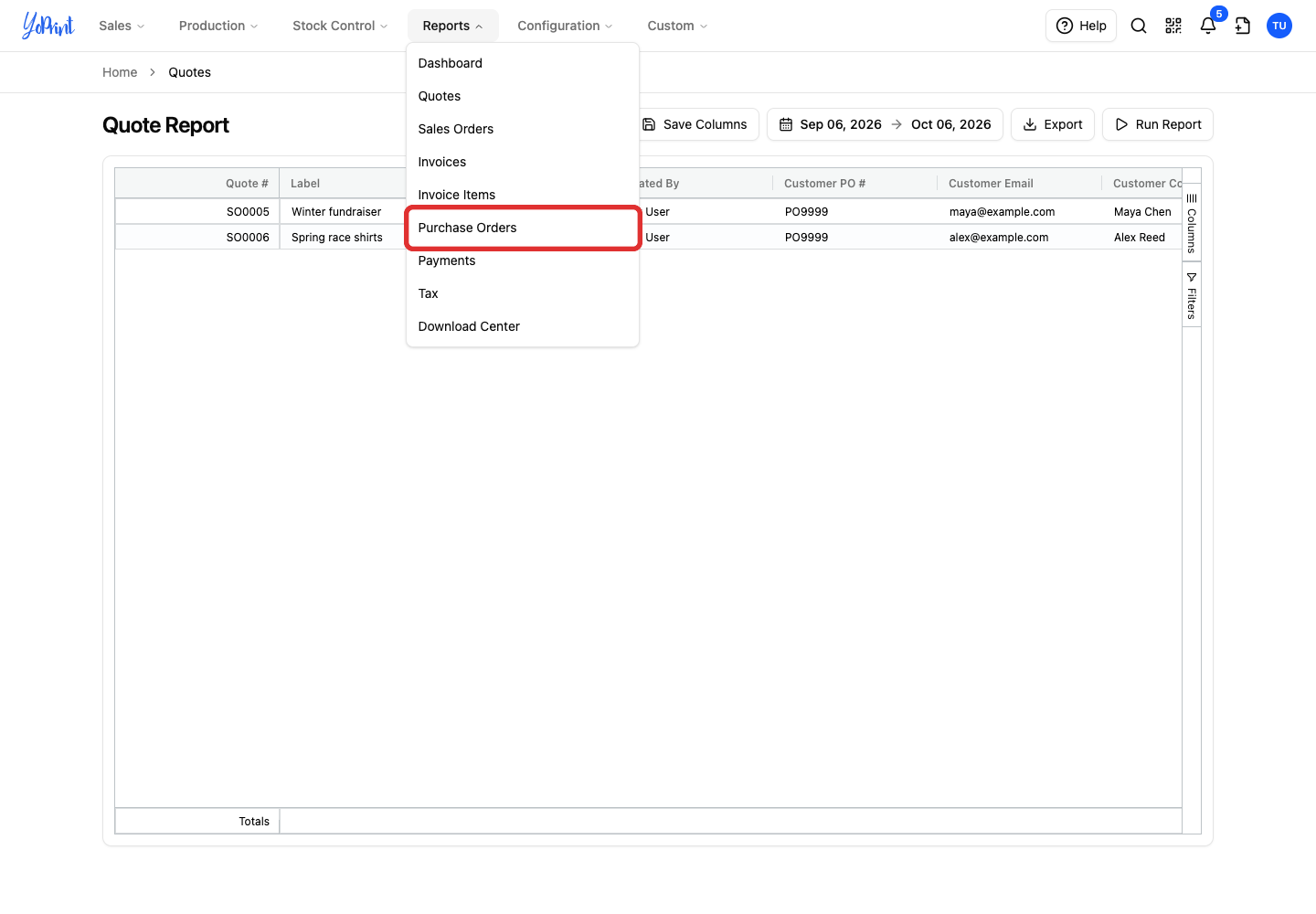Go to Home breadcrumb link

pyautogui.click(x=120, y=72)
